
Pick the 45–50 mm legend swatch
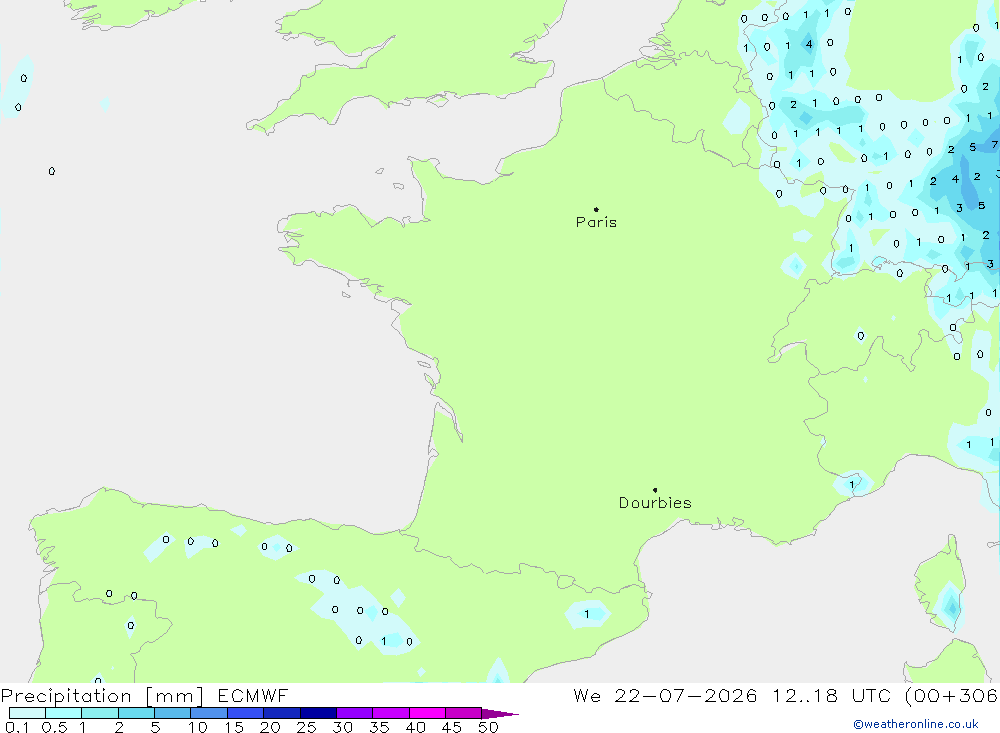coord(464,713)
